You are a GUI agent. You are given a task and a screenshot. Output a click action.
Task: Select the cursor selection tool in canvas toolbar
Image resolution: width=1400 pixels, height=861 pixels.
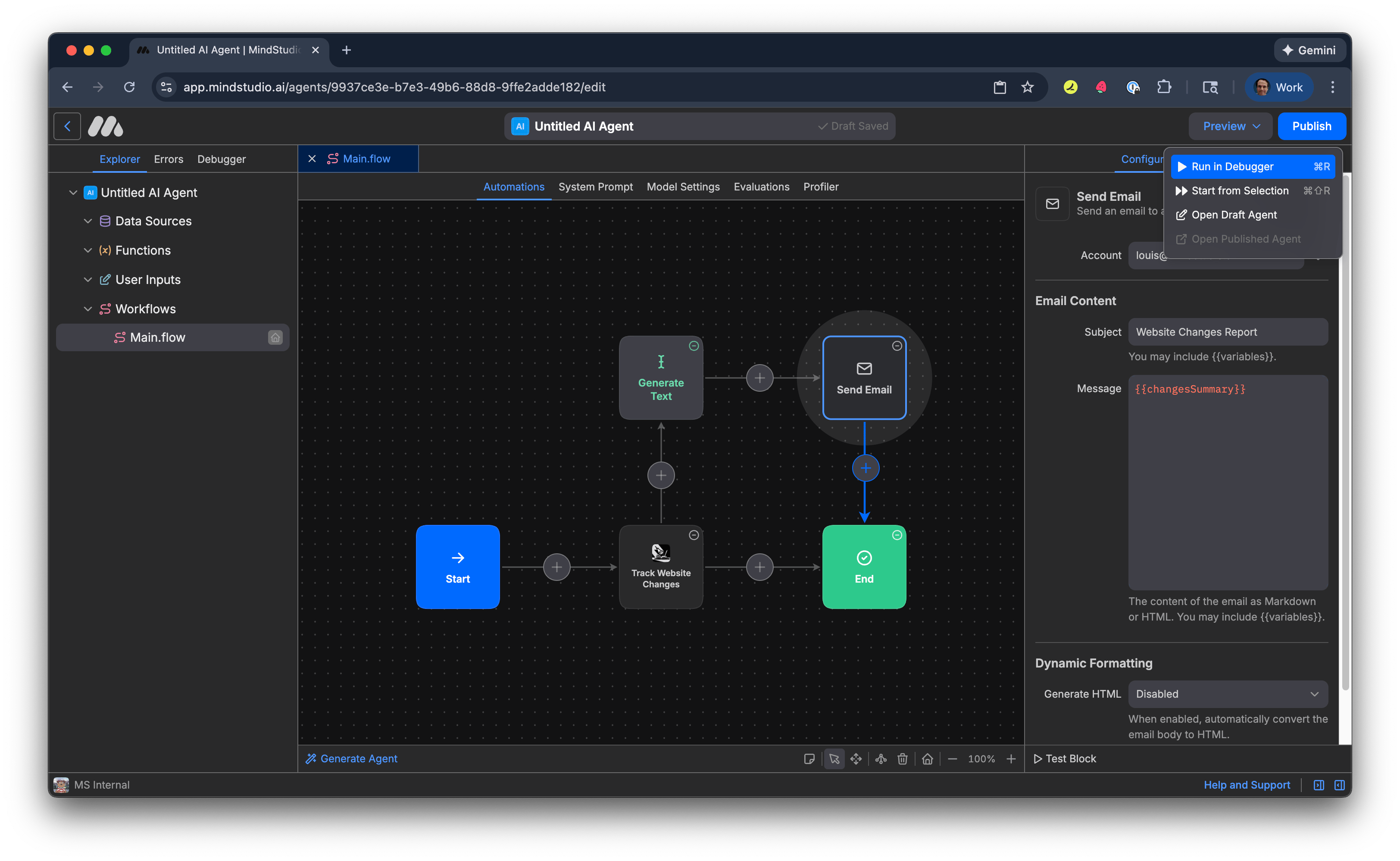[834, 758]
